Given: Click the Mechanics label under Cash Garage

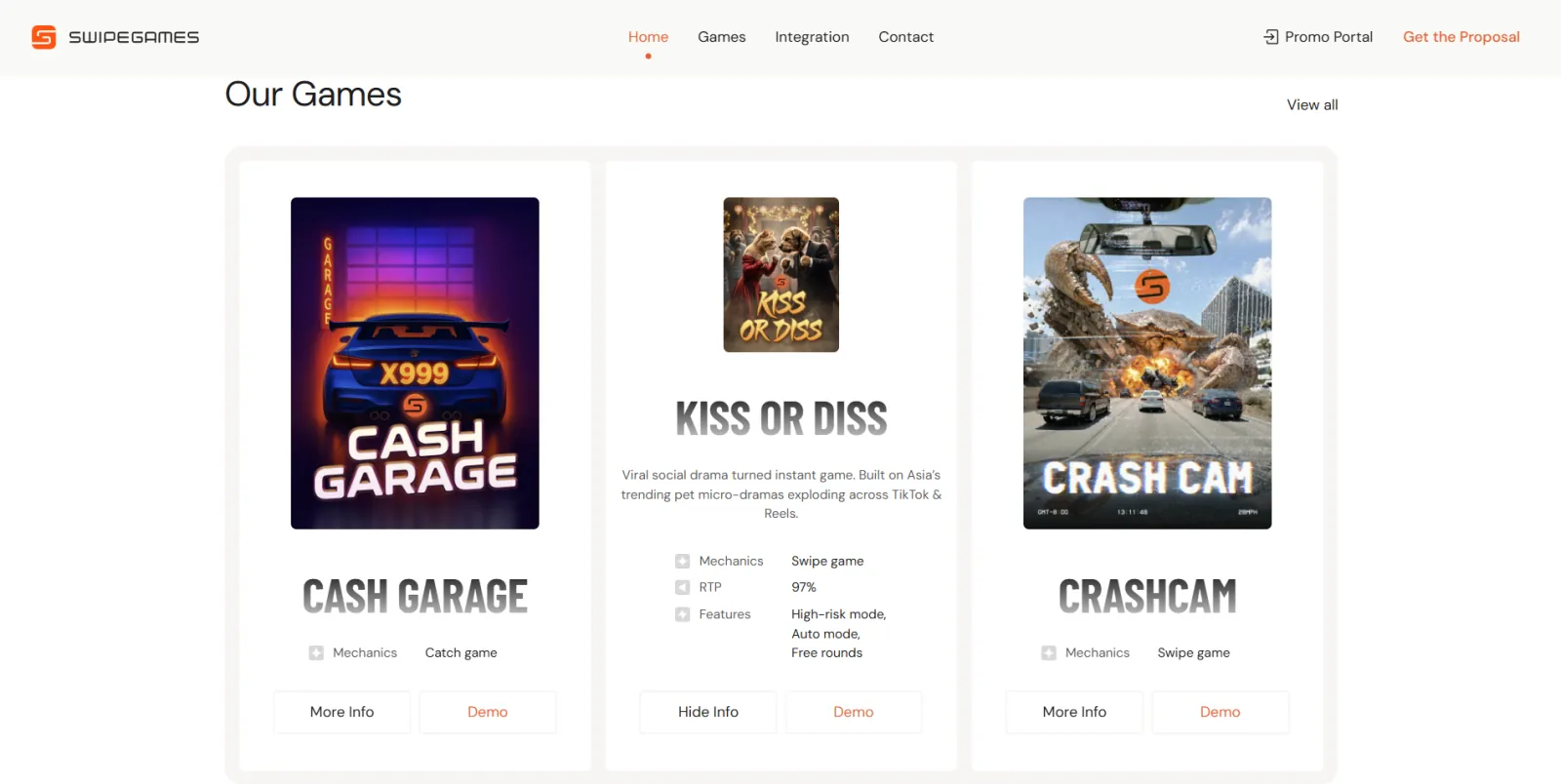Looking at the screenshot, I should point(365,653).
